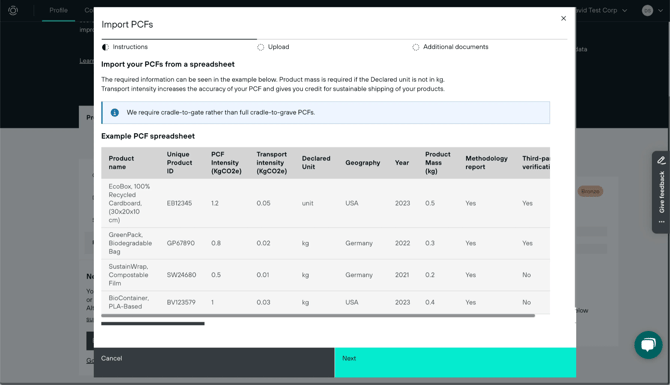Click the Bronze badge in background page
Screen dimensions: 670x385
coord(590,191)
